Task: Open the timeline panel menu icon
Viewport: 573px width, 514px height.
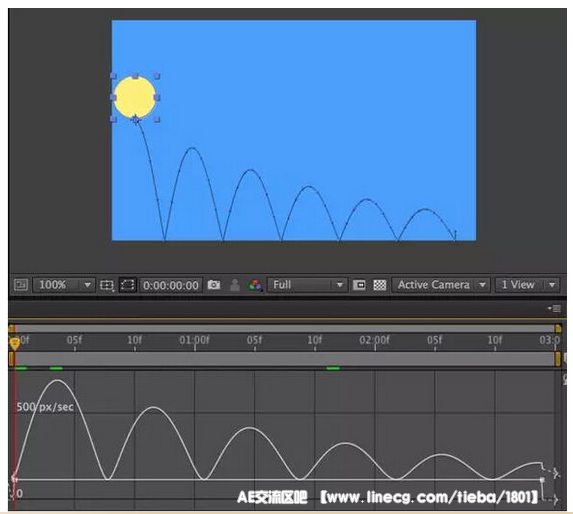Action: click(x=555, y=309)
